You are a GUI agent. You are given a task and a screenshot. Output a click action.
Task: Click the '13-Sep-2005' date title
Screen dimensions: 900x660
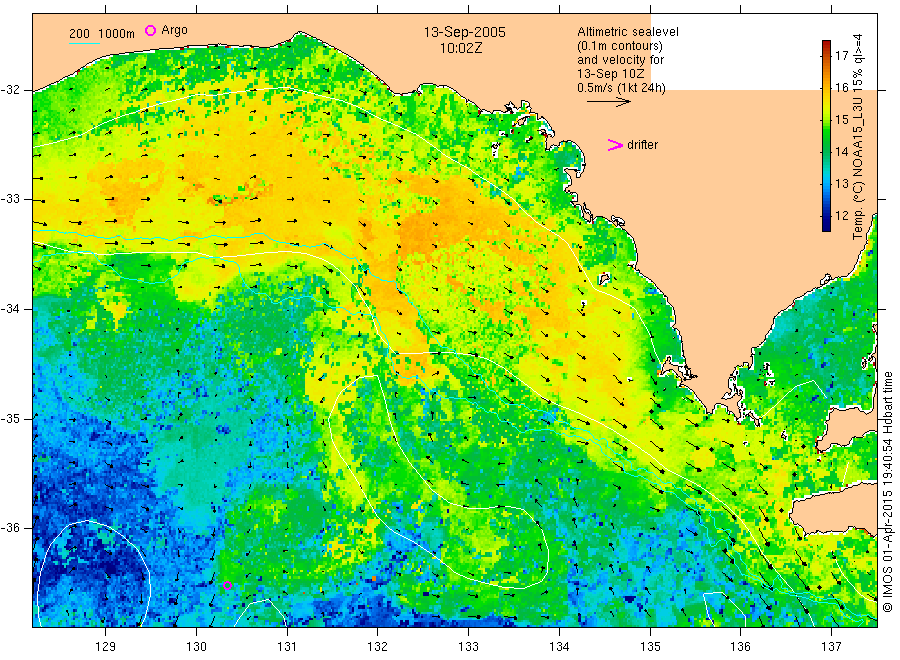coord(464,32)
